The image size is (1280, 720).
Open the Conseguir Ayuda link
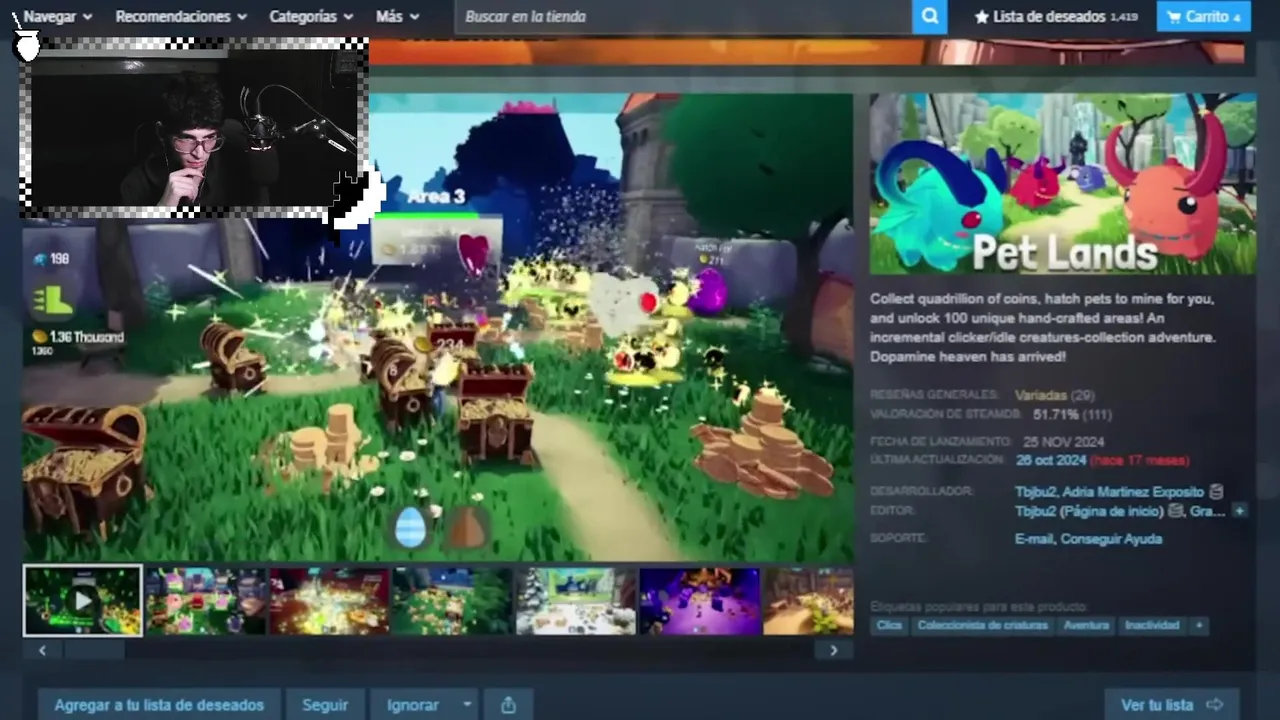pyautogui.click(x=1111, y=539)
